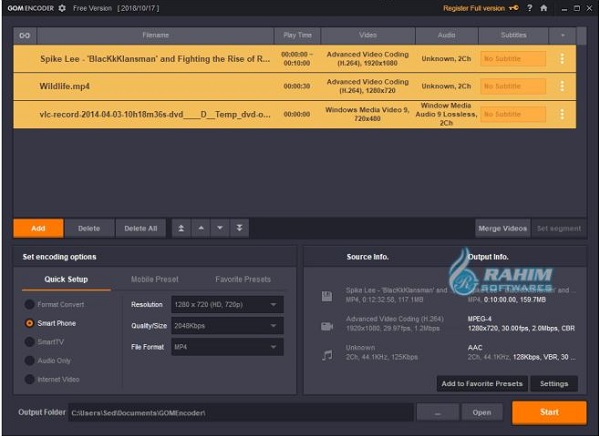Open subtitle dropdown for Spike Lee row

point(513,59)
